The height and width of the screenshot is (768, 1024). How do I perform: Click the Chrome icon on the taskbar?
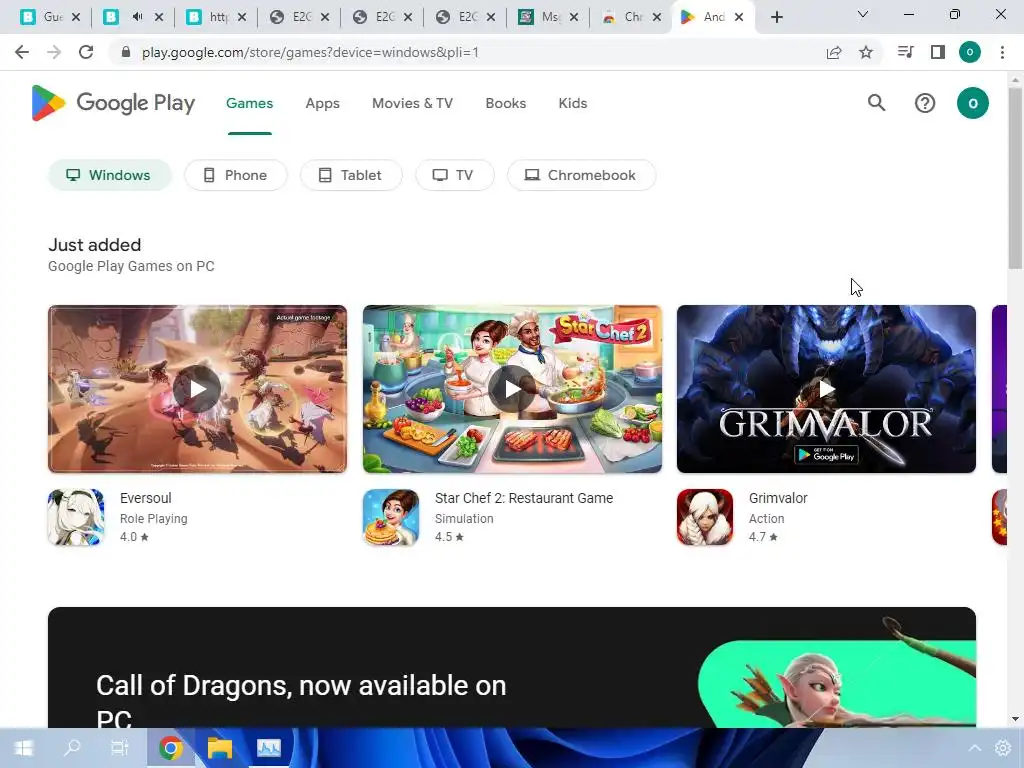click(171, 748)
